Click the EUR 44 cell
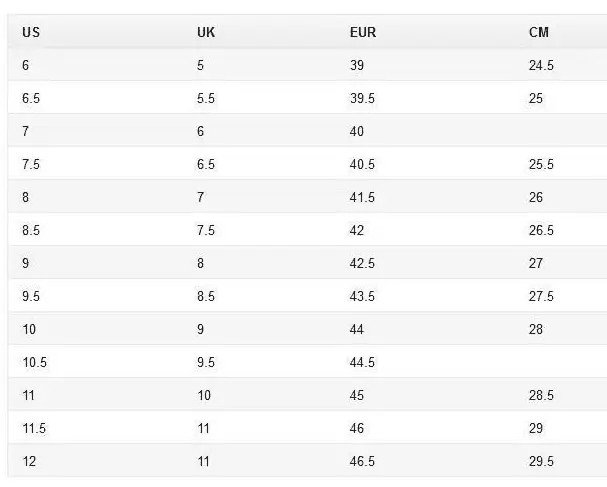 coord(357,329)
